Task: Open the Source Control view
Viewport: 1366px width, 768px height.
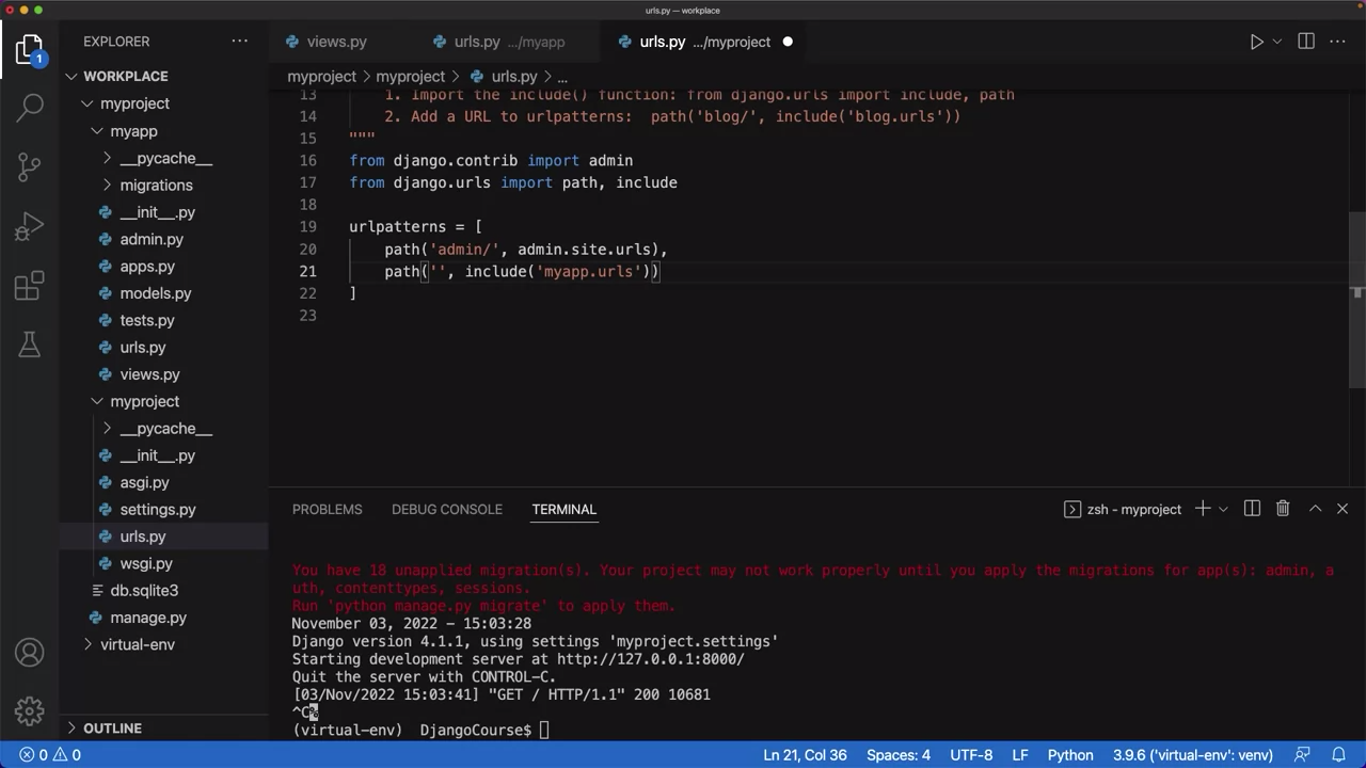Action: [x=30, y=166]
